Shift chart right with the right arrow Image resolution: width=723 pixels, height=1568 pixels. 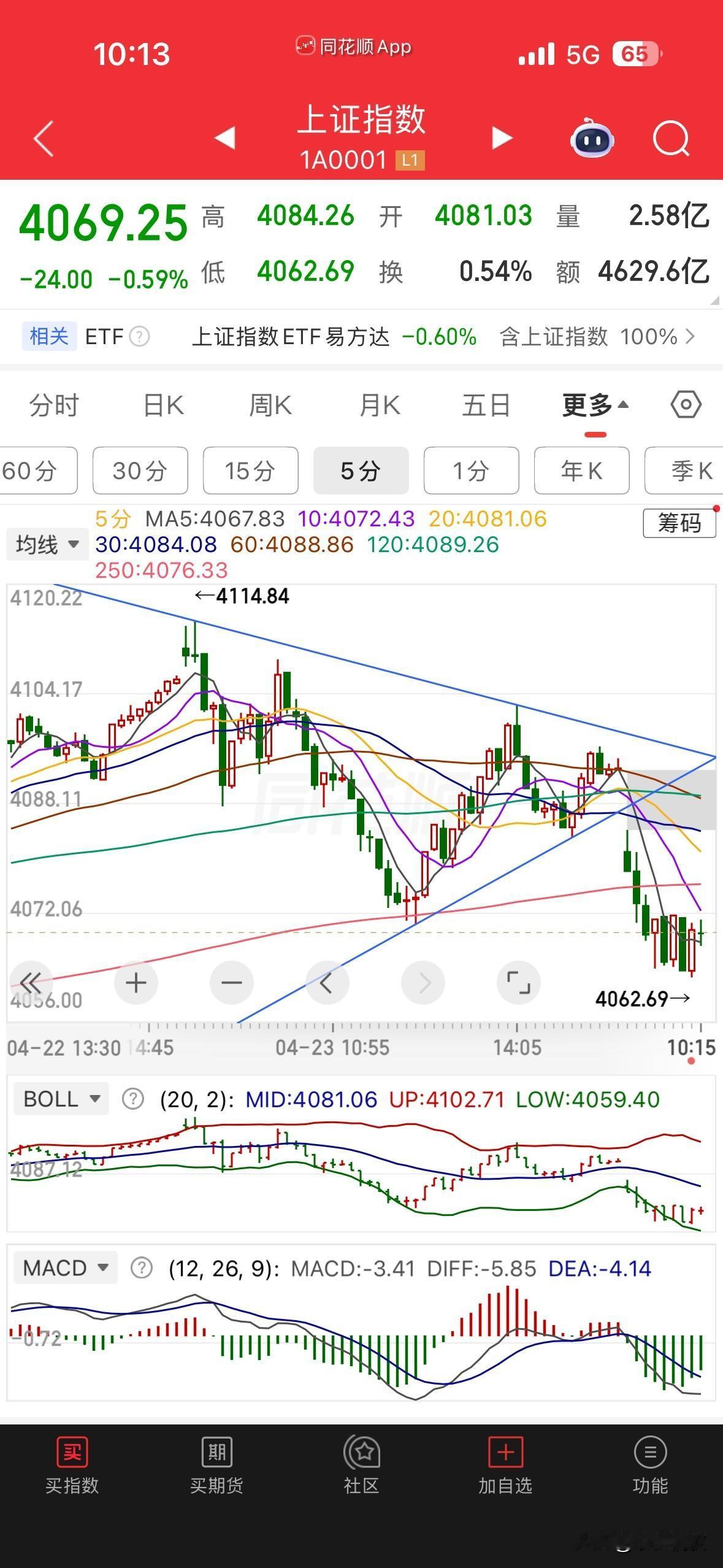pos(423,983)
